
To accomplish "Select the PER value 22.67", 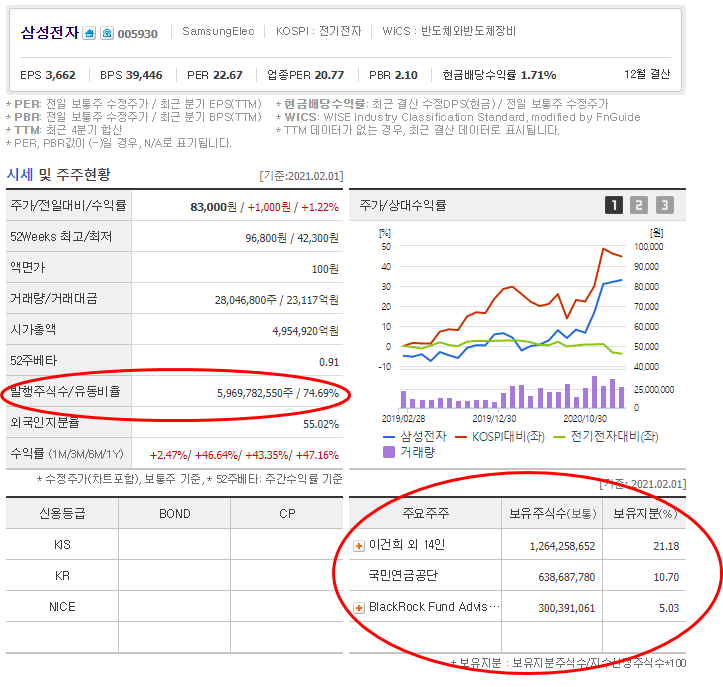I will point(228,75).
